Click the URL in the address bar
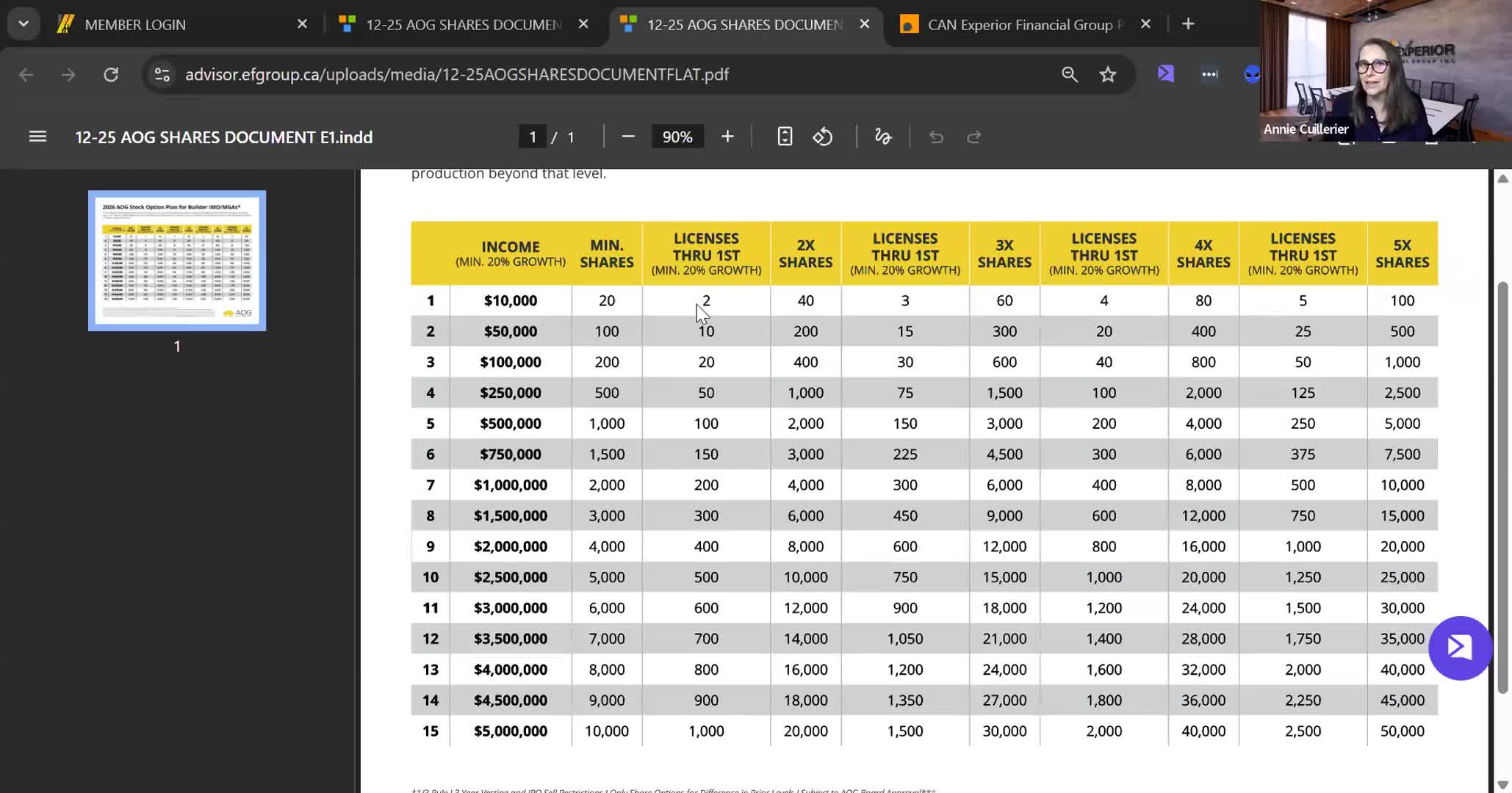The width and height of the screenshot is (1512, 793). [x=456, y=74]
